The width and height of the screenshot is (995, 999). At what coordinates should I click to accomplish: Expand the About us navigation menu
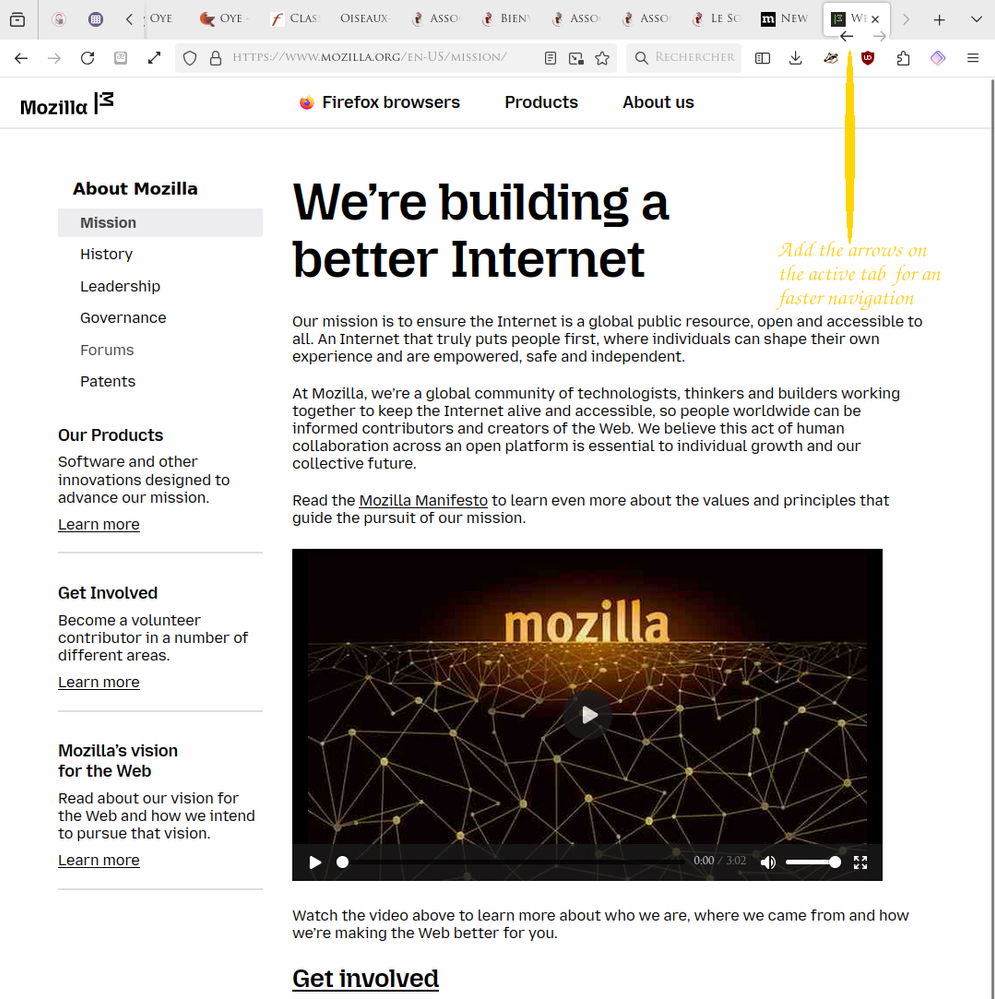coord(658,102)
